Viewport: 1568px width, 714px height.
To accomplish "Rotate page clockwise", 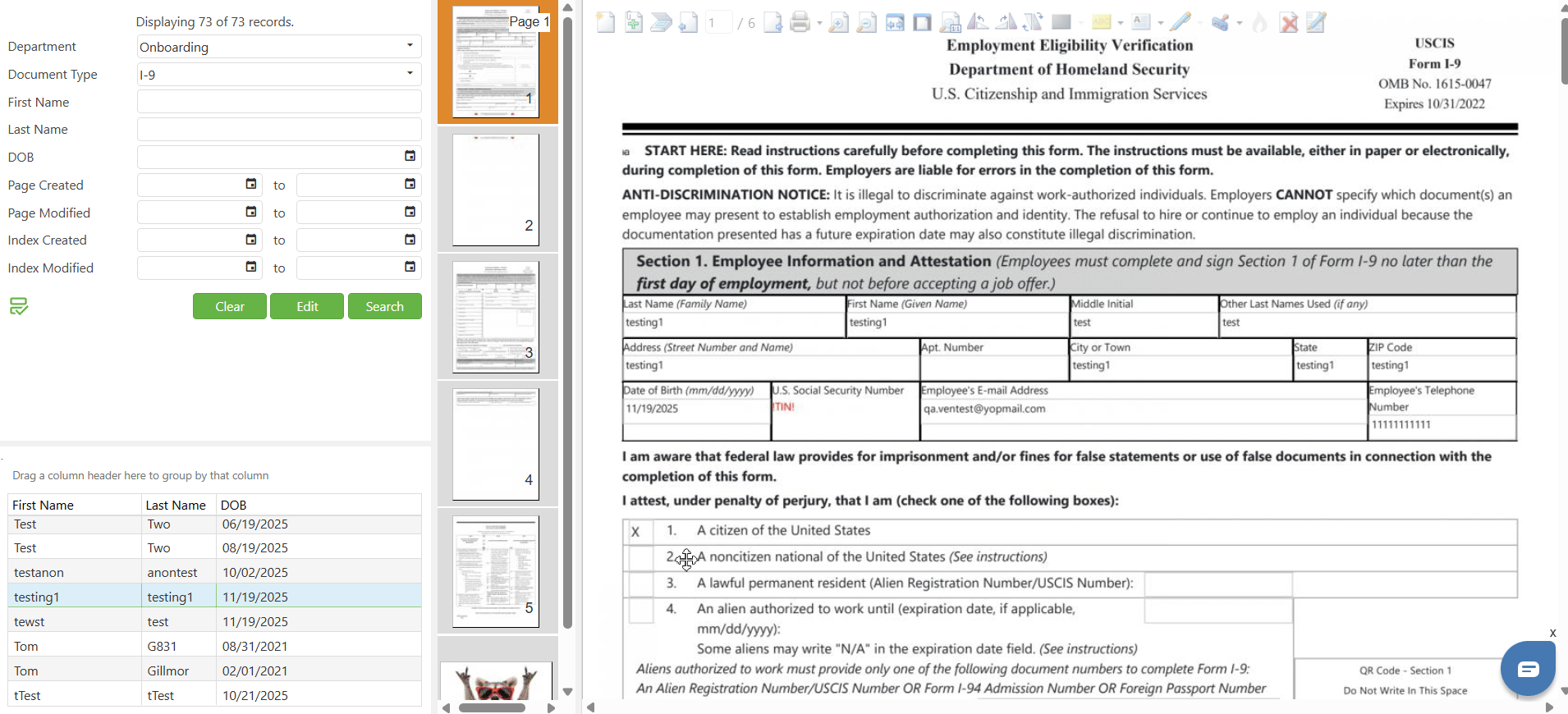I will [x=1006, y=22].
